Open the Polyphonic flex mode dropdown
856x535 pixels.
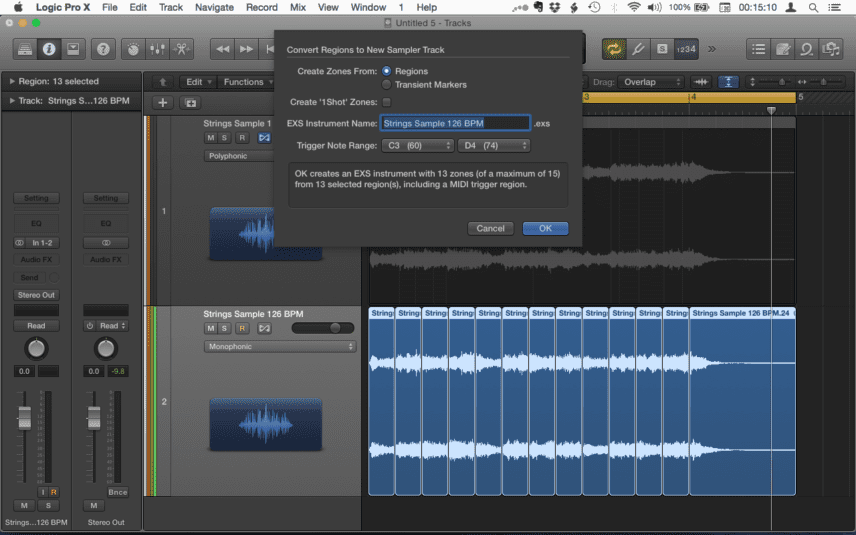(239, 156)
